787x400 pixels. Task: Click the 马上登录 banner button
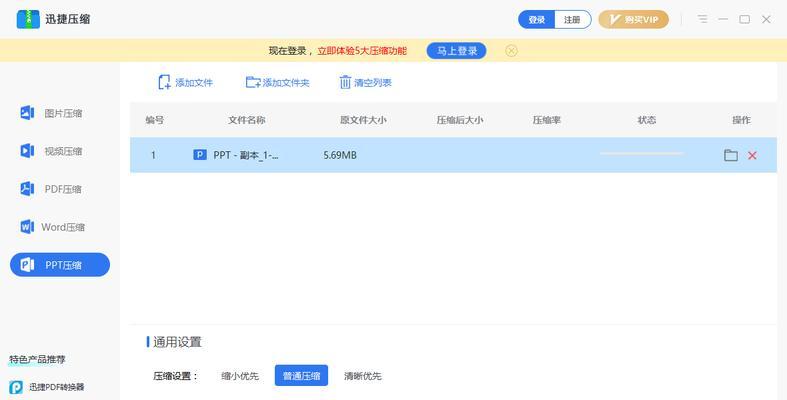tap(456, 51)
